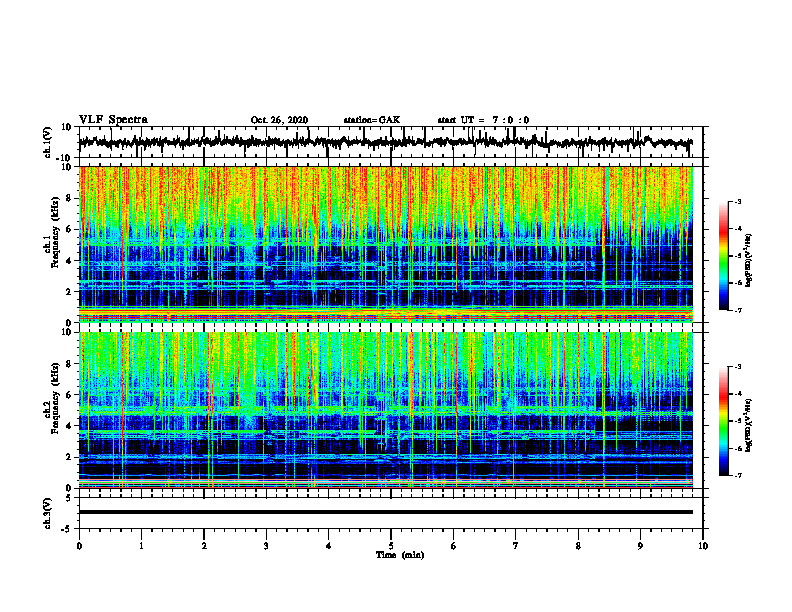Click time axis tick label "1"
The height and width of the screenshot is (612, 792).
[141, 546]
